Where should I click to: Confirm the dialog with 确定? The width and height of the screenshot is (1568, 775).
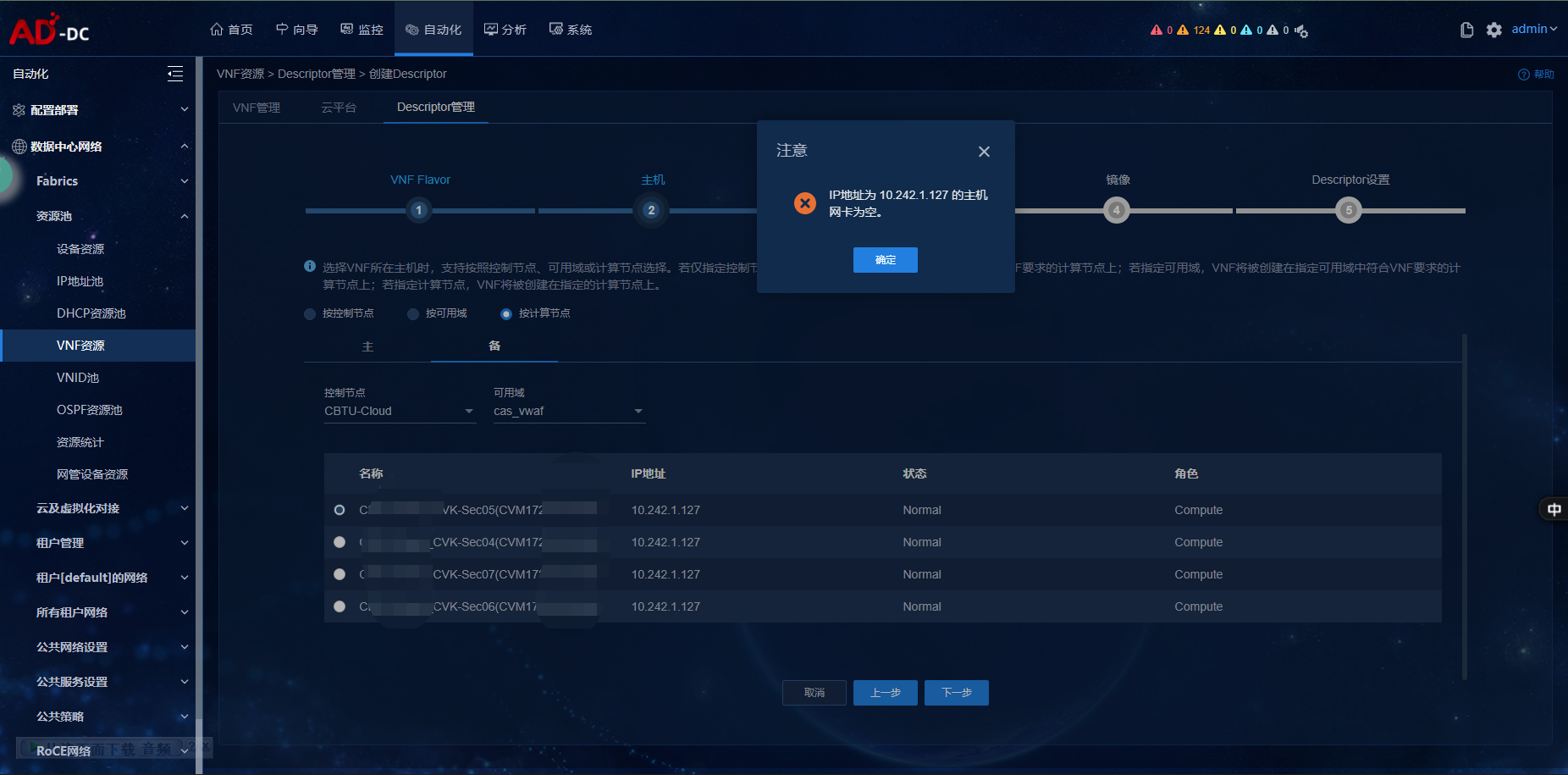tap(886, 260)
